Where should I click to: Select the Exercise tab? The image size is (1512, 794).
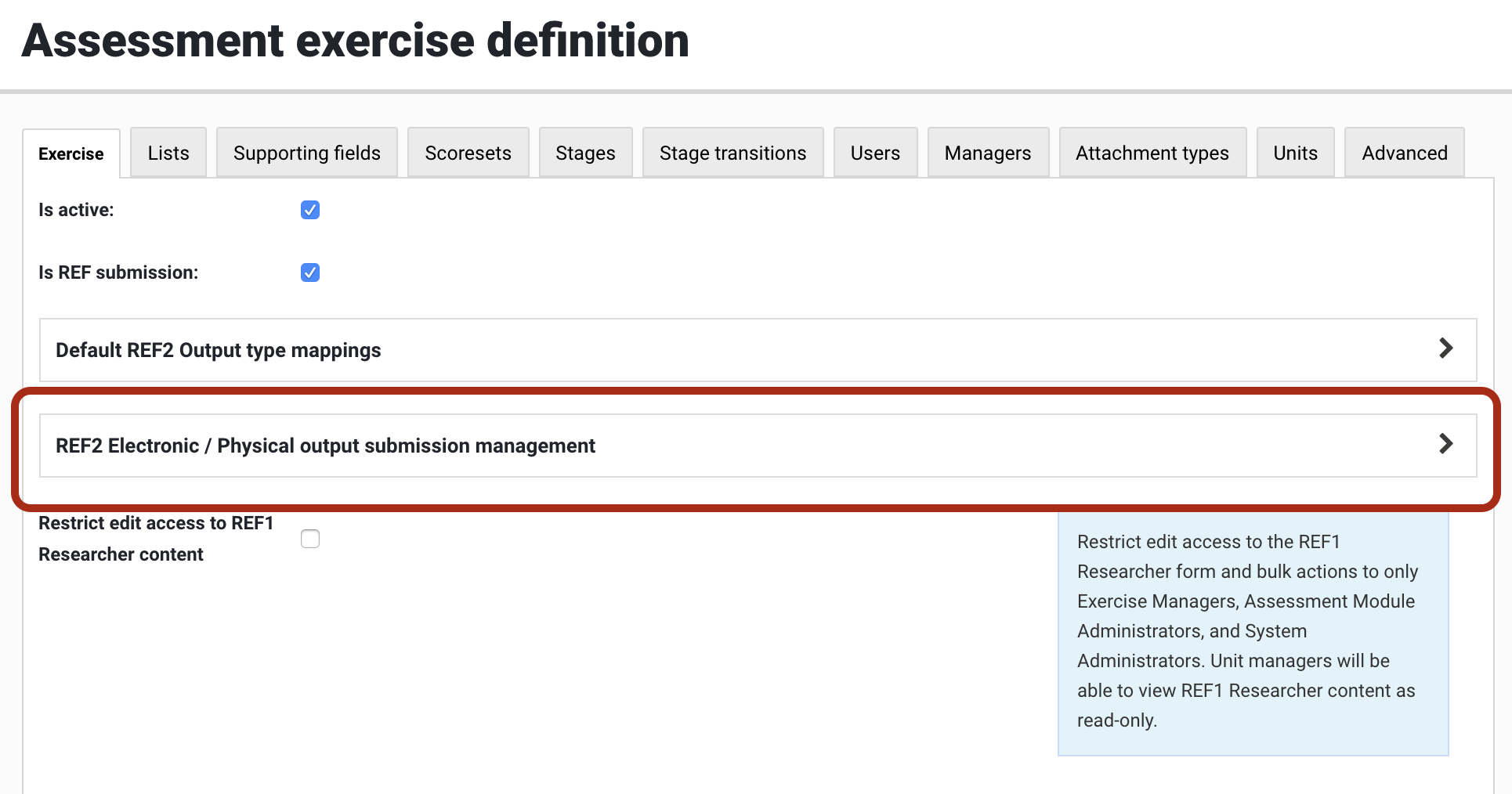coord(71,153)
